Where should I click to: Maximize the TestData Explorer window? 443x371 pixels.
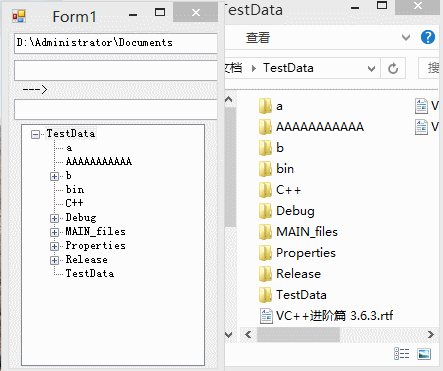pos(382,5)
